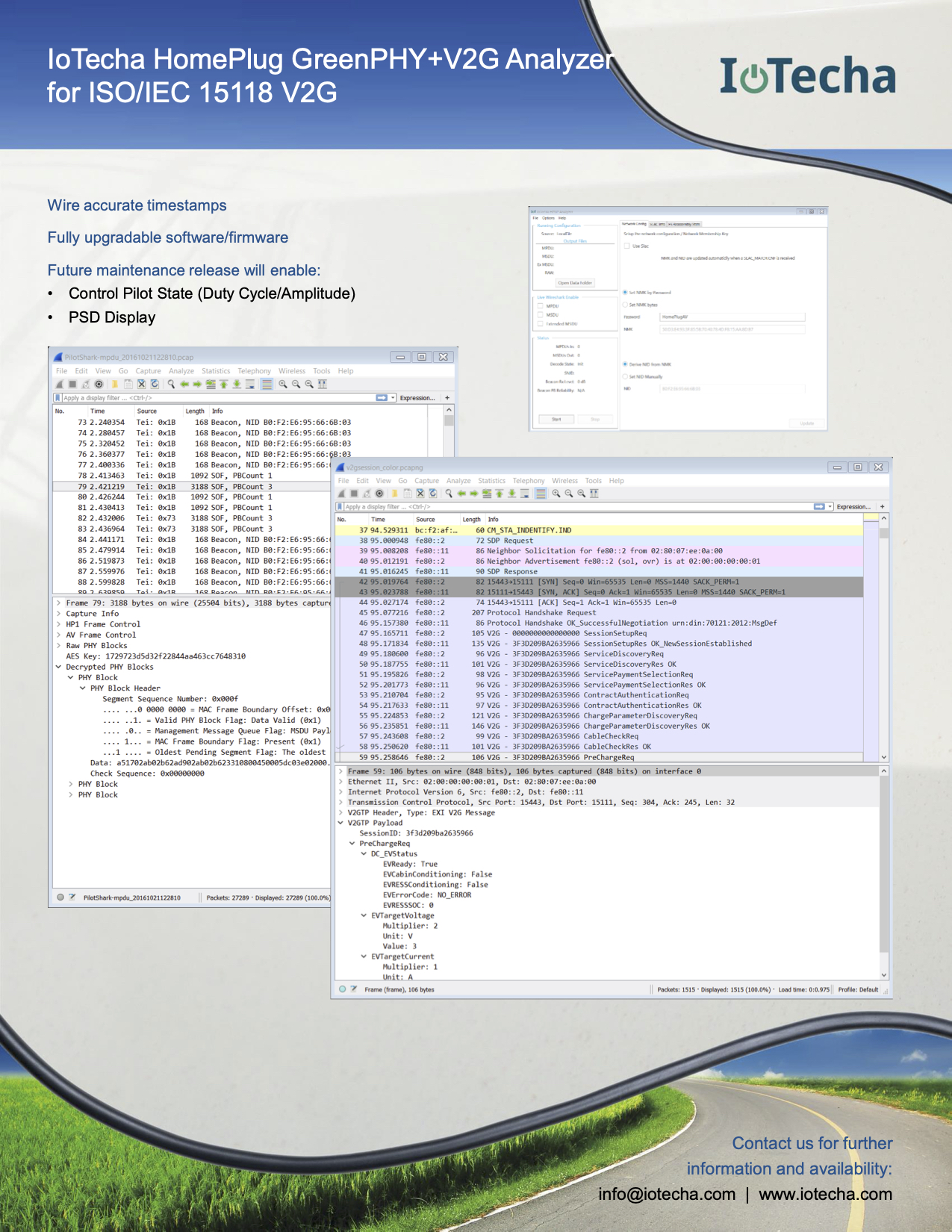Click Expression... button in v2gsession window

click(x=853, y=507)
